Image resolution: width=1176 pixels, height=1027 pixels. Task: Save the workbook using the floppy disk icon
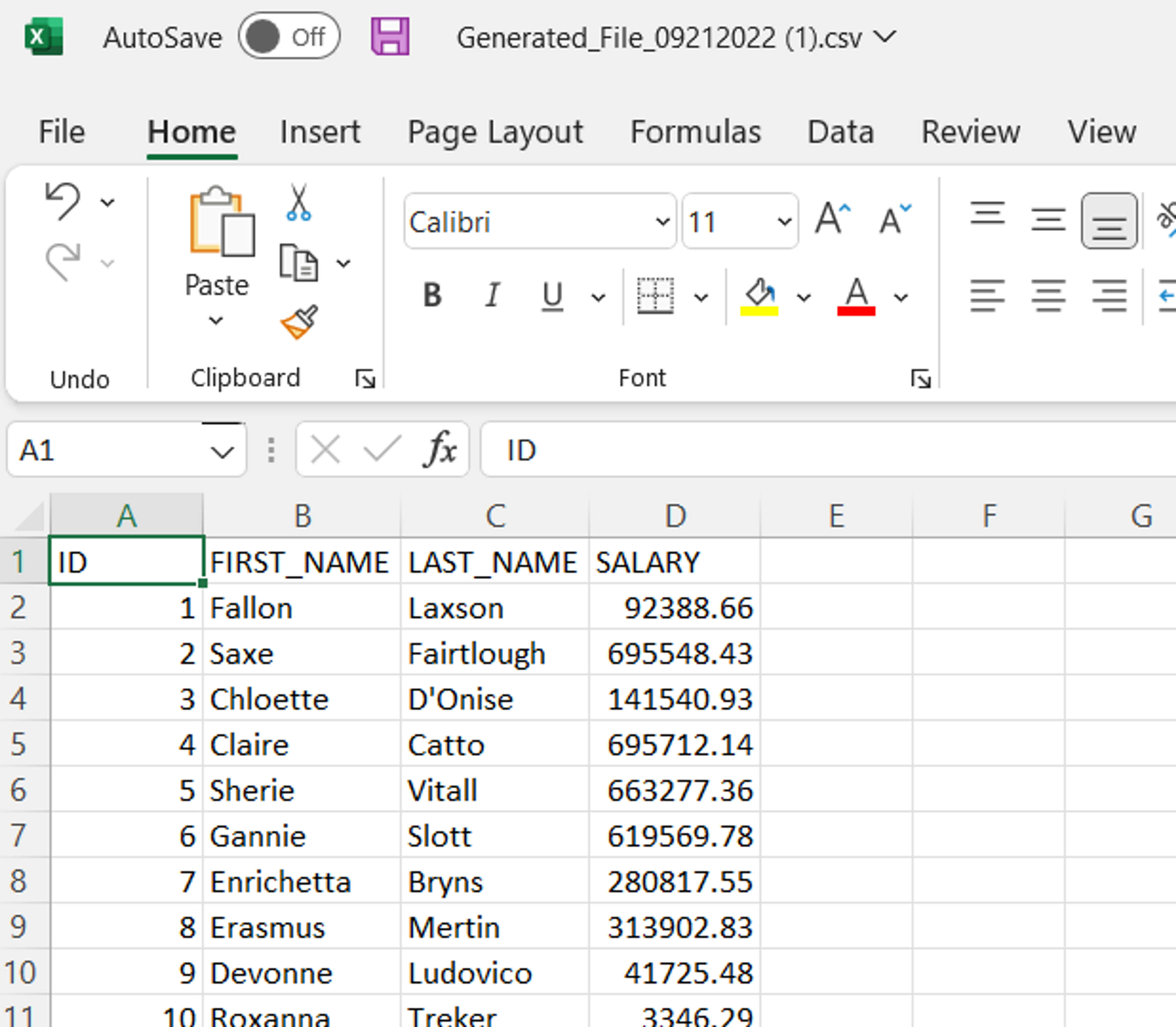[x=390, y=37]
